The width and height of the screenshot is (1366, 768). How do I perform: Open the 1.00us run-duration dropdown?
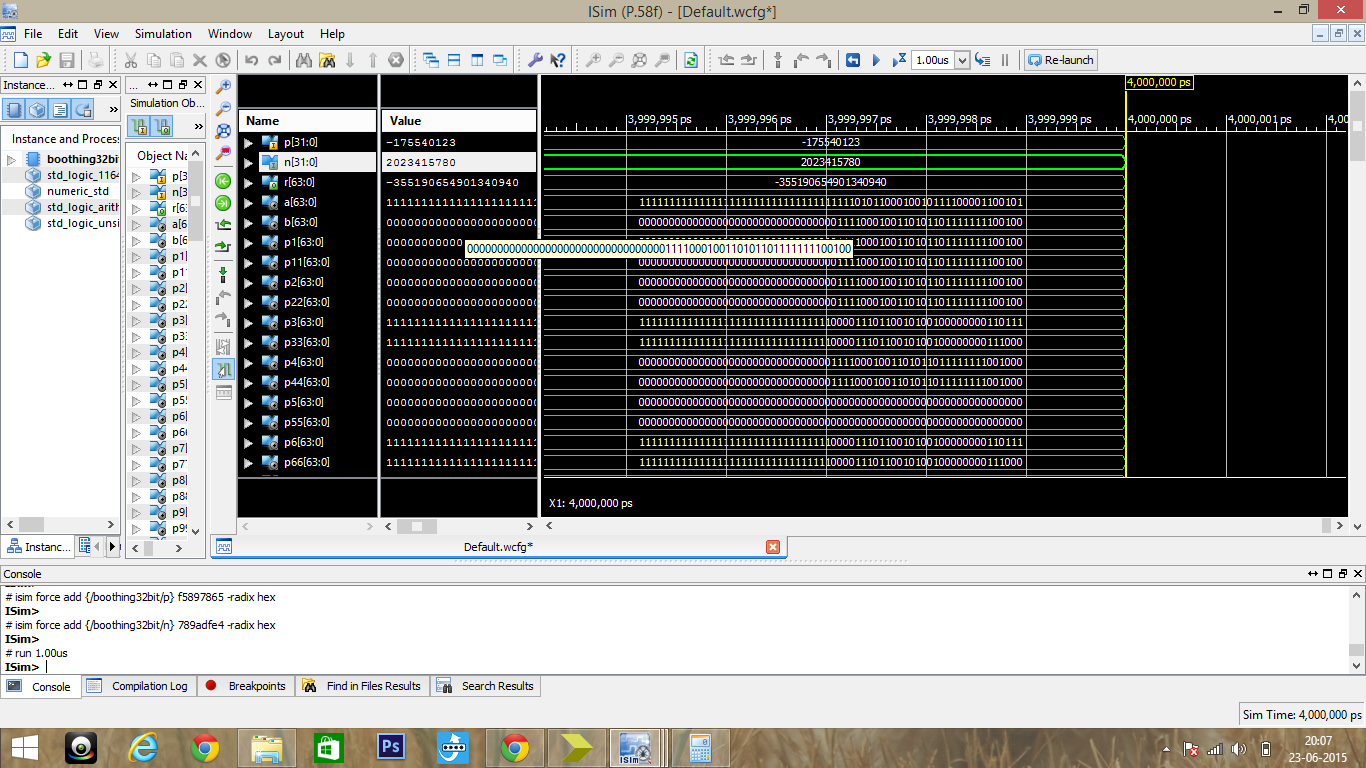click(x=961, y=60)
